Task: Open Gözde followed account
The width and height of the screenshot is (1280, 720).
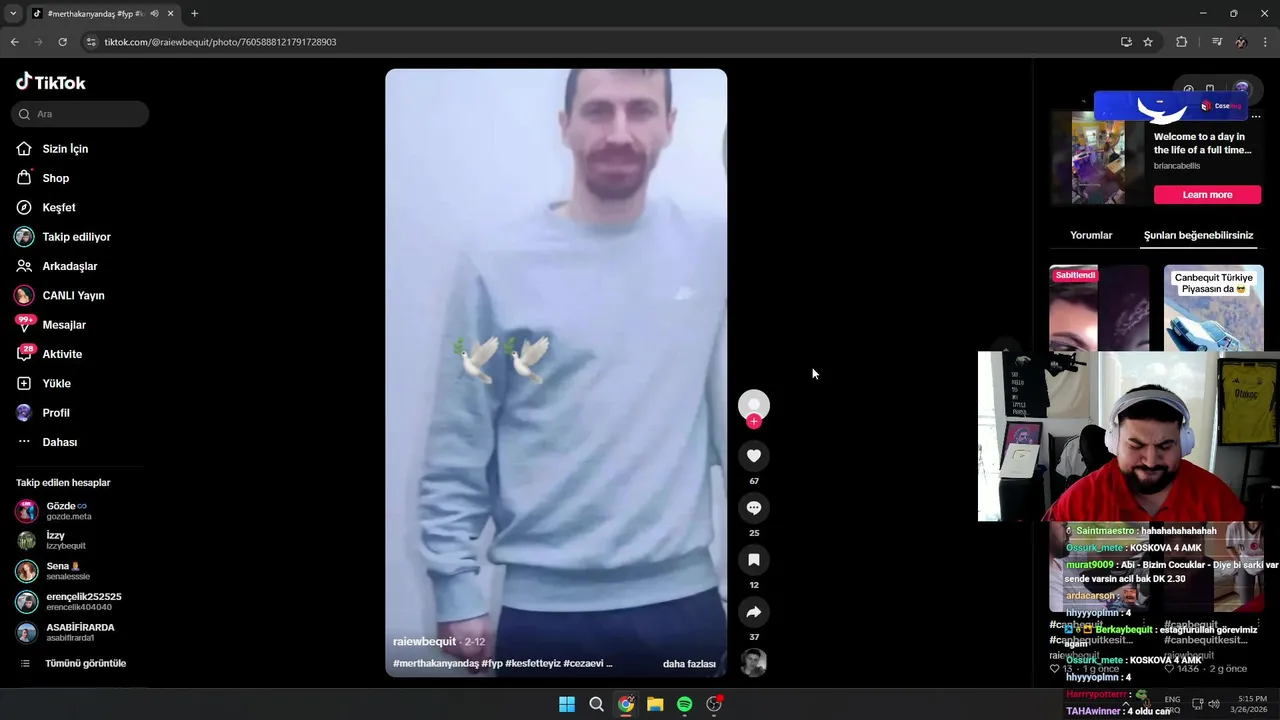Action: tap(66, 511)
